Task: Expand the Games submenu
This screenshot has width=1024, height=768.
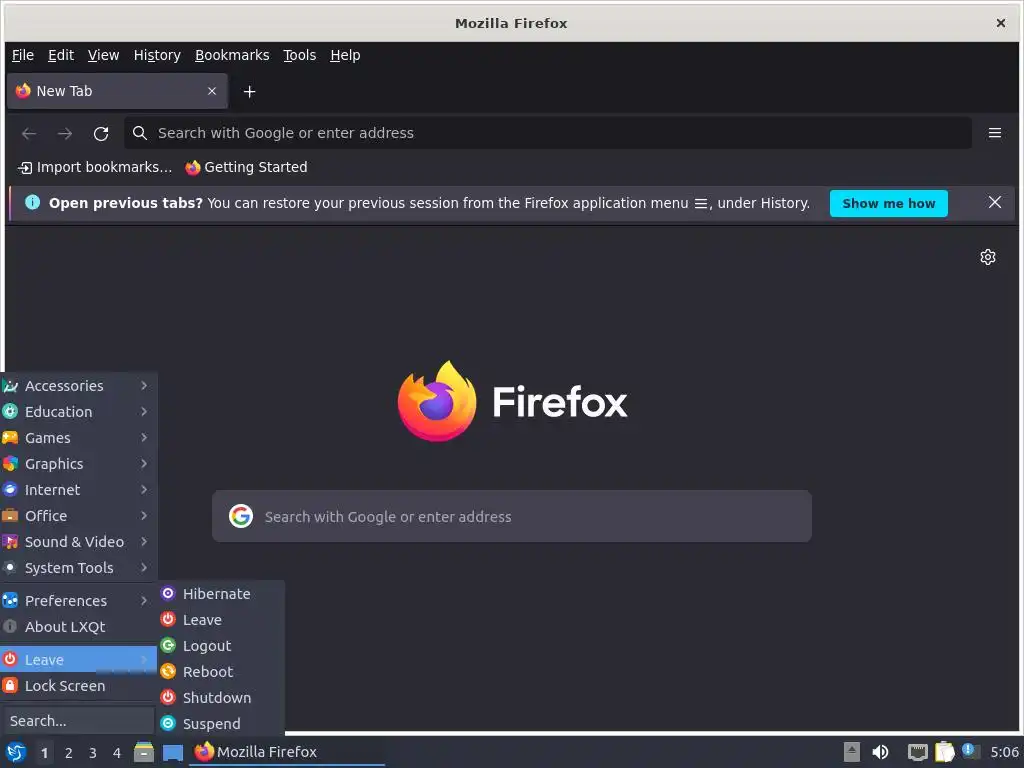Action: 78,438
